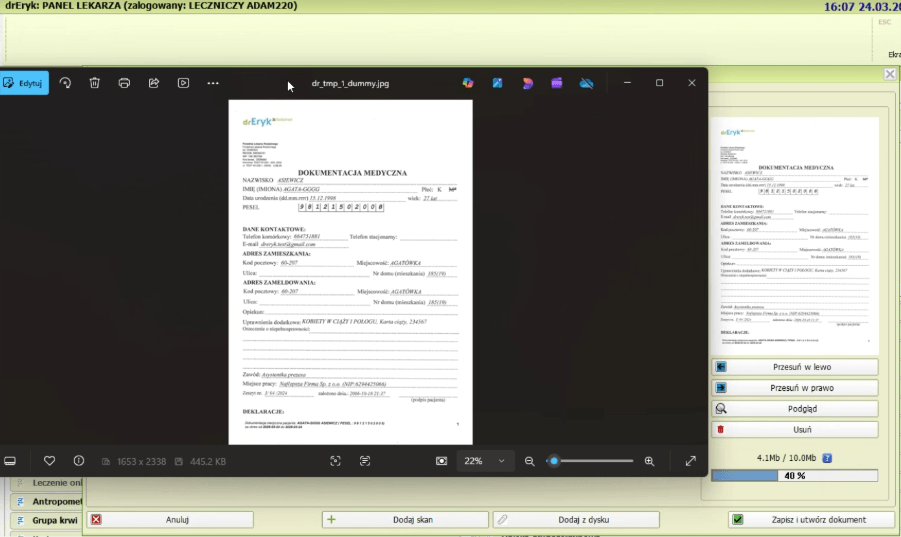Screen dimensions: 901x537
Task: Click the Edytuj edit image button
Action: point(24,83)
